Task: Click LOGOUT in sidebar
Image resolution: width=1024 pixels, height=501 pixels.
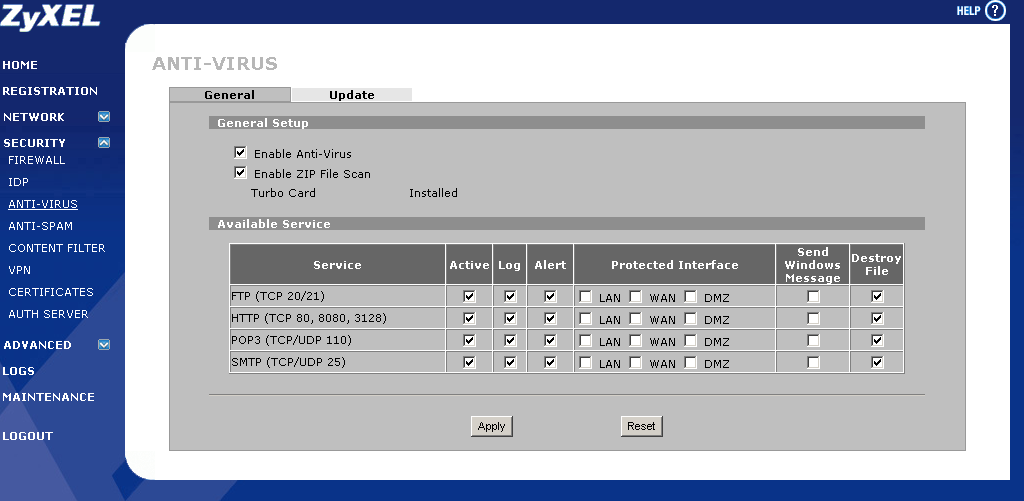Action: [27, 436]
